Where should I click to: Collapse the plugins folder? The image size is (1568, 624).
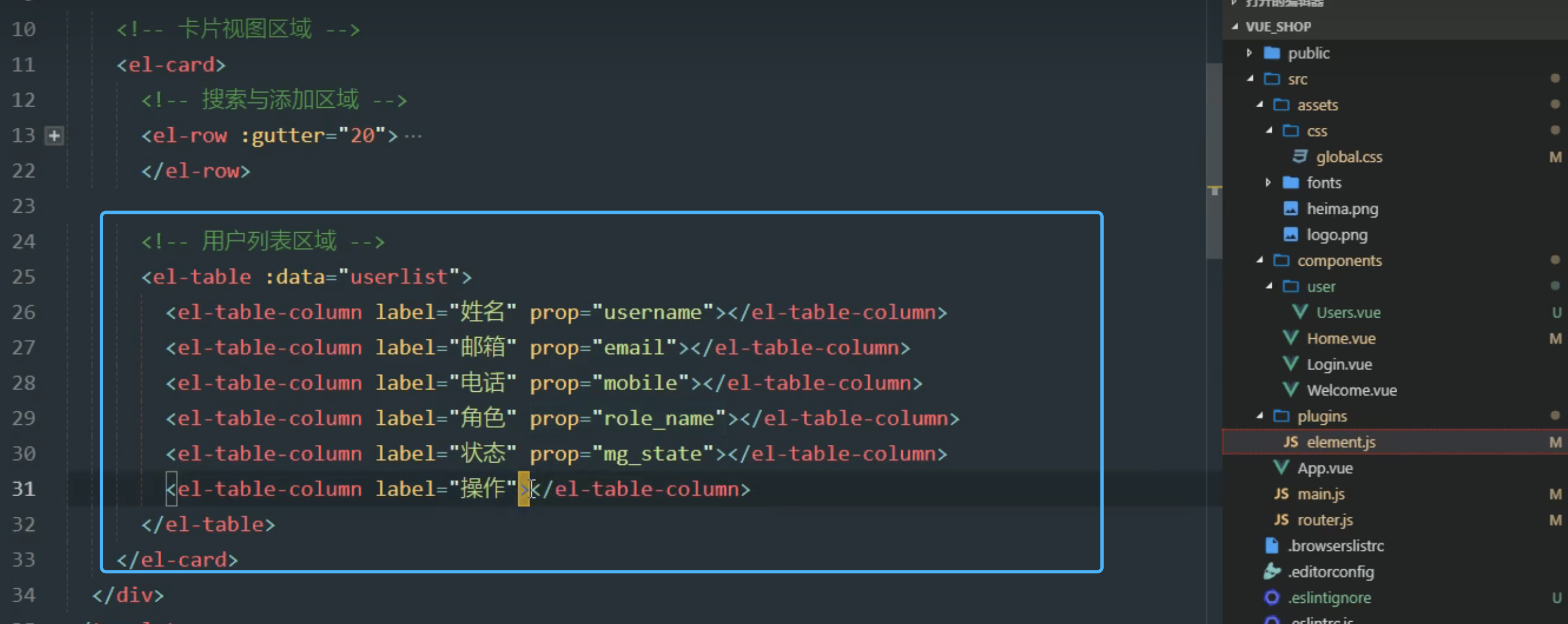[x=1259, y=416]
